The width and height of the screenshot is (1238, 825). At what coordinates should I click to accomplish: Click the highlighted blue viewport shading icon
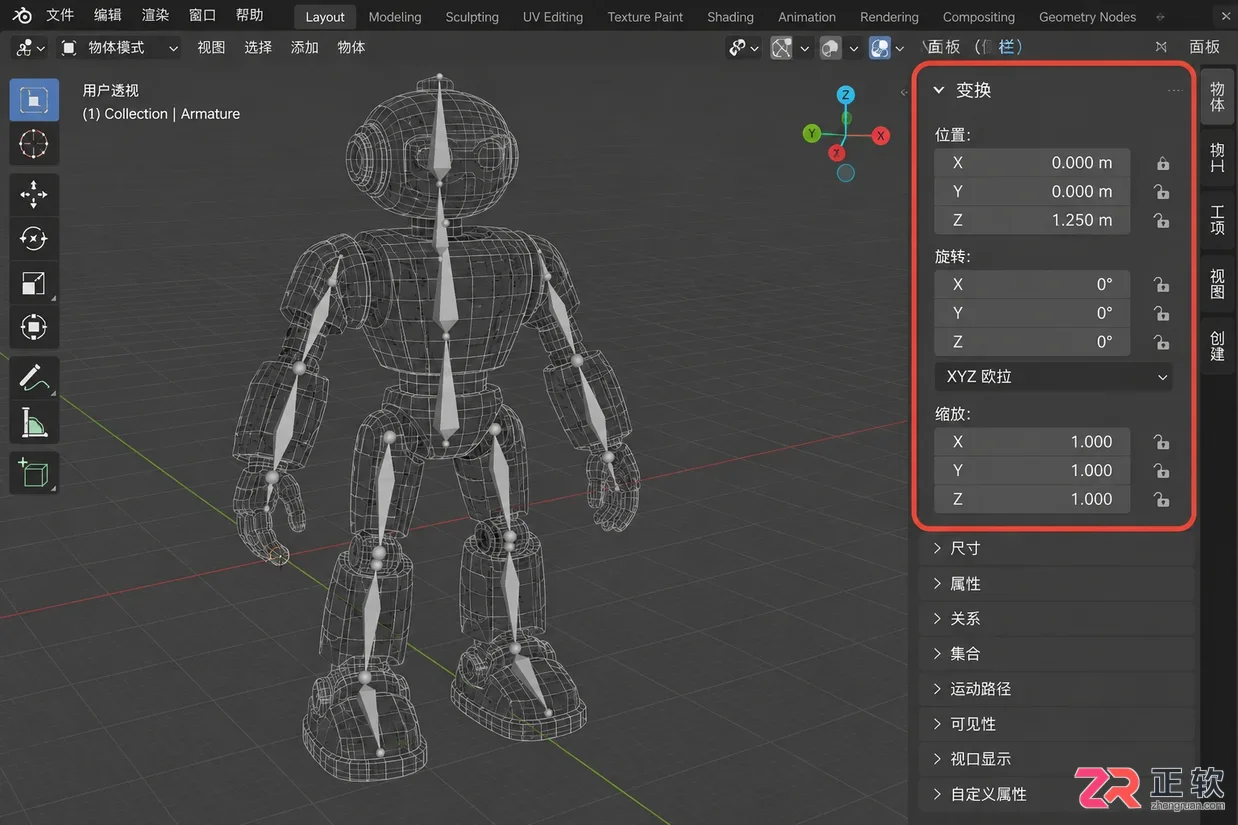tap(880, 47)
